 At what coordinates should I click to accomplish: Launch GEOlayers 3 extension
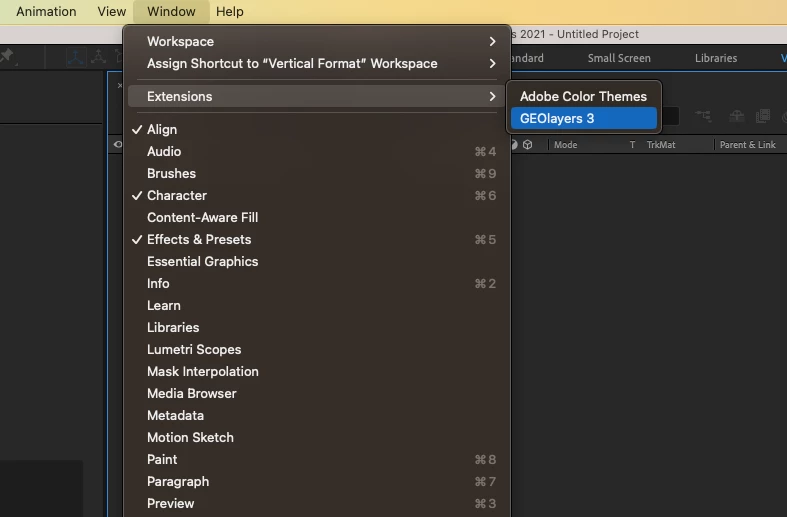[x=584, y=118]
